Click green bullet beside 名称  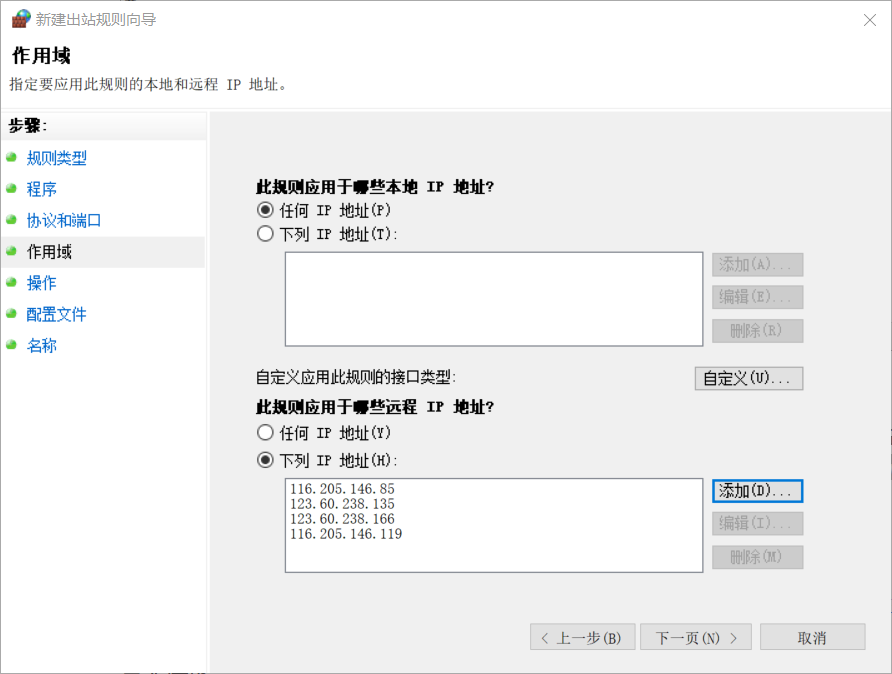pyautogui.click(x=11, y=345)
